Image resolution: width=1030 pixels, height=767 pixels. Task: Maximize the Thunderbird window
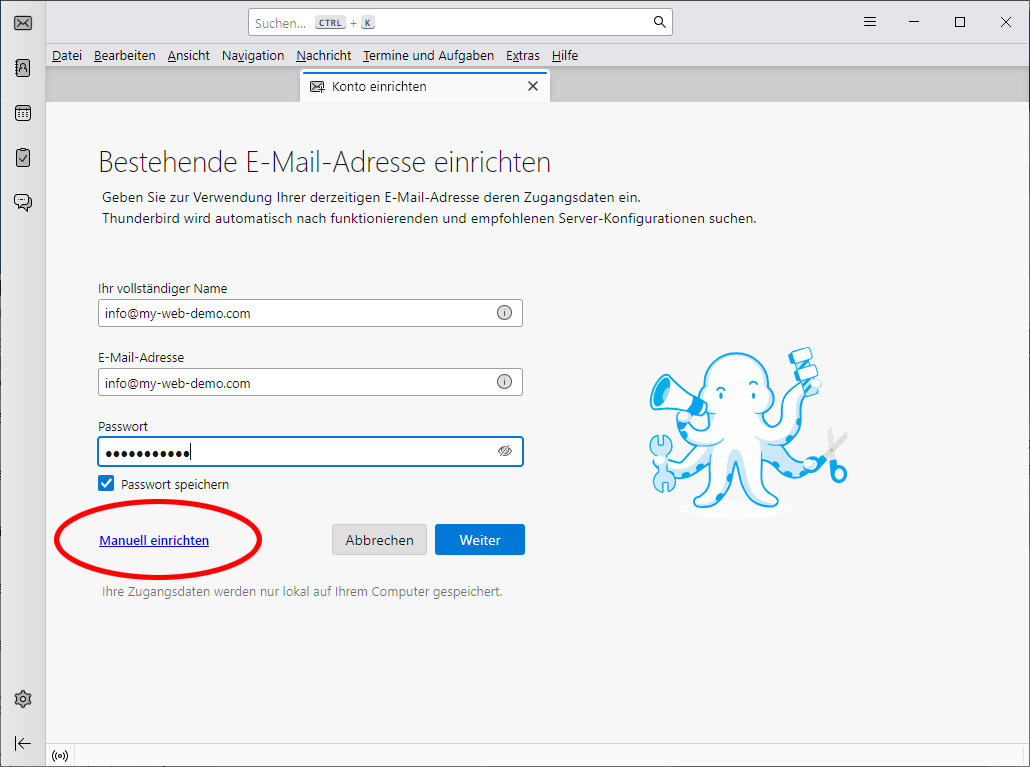click(960, 22)
